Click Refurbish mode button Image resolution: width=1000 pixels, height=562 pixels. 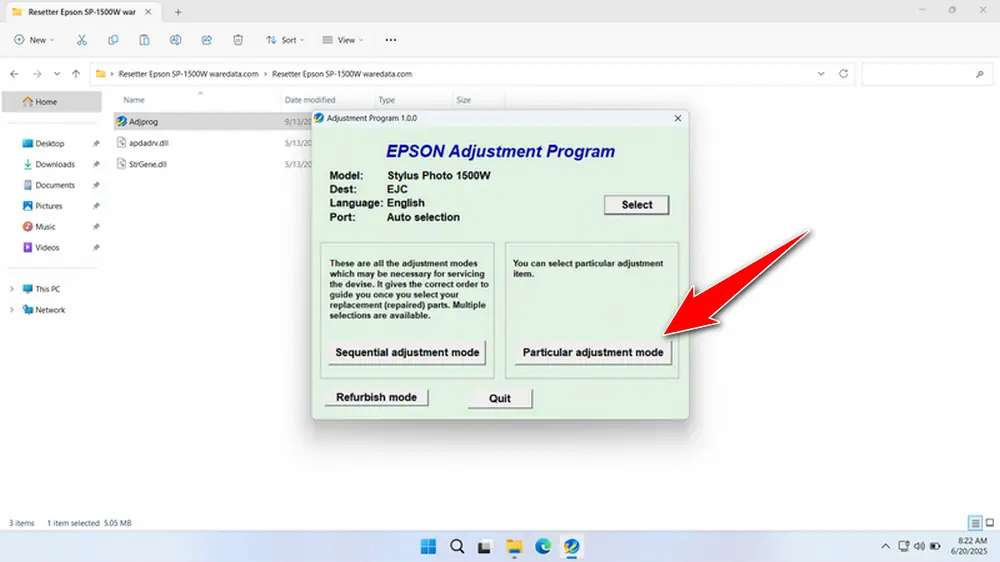click(376, 397)
